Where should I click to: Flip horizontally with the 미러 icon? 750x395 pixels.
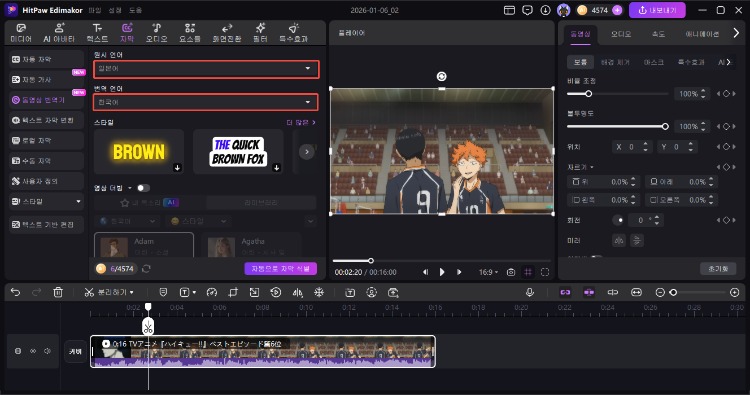pos(619,241)
